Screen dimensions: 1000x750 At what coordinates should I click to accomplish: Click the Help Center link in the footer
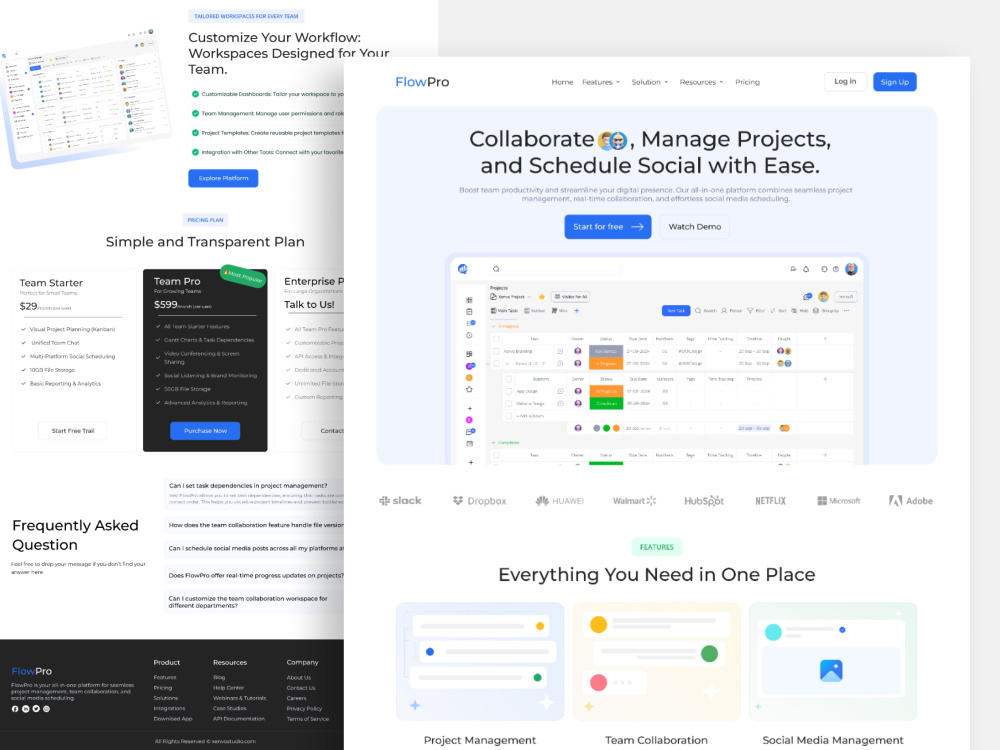click(228, 688)
